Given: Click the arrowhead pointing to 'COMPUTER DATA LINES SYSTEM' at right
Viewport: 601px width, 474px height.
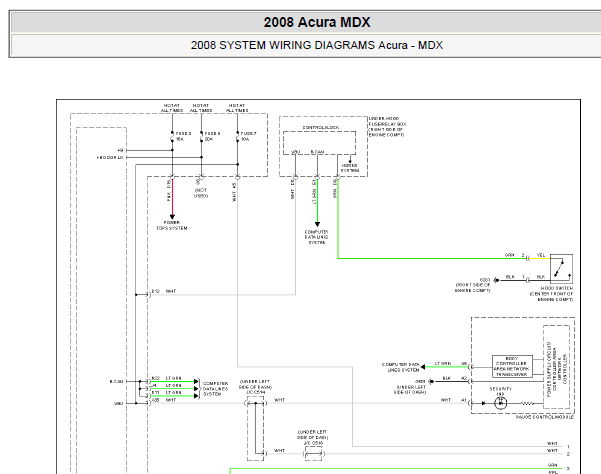Looking at the screenshot, I should click(x=423, y=367).
